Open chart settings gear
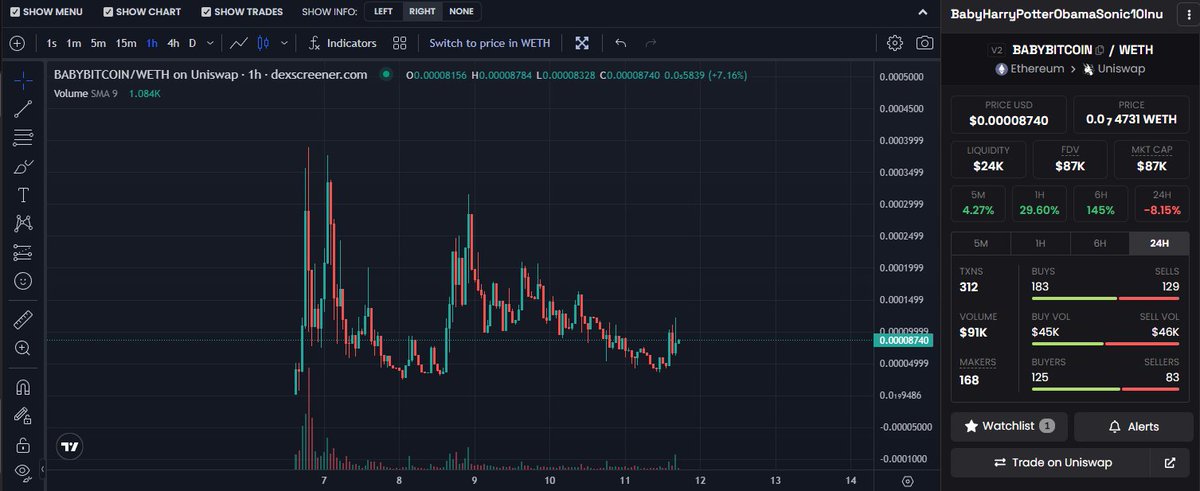Viewport: 1200px width, 491px height. click(x=895, y=43)
